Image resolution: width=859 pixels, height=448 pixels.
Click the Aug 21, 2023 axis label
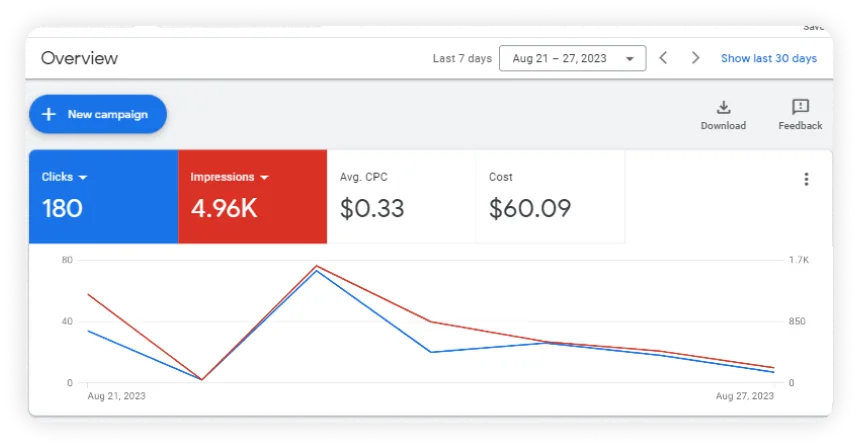pos(116,396)
